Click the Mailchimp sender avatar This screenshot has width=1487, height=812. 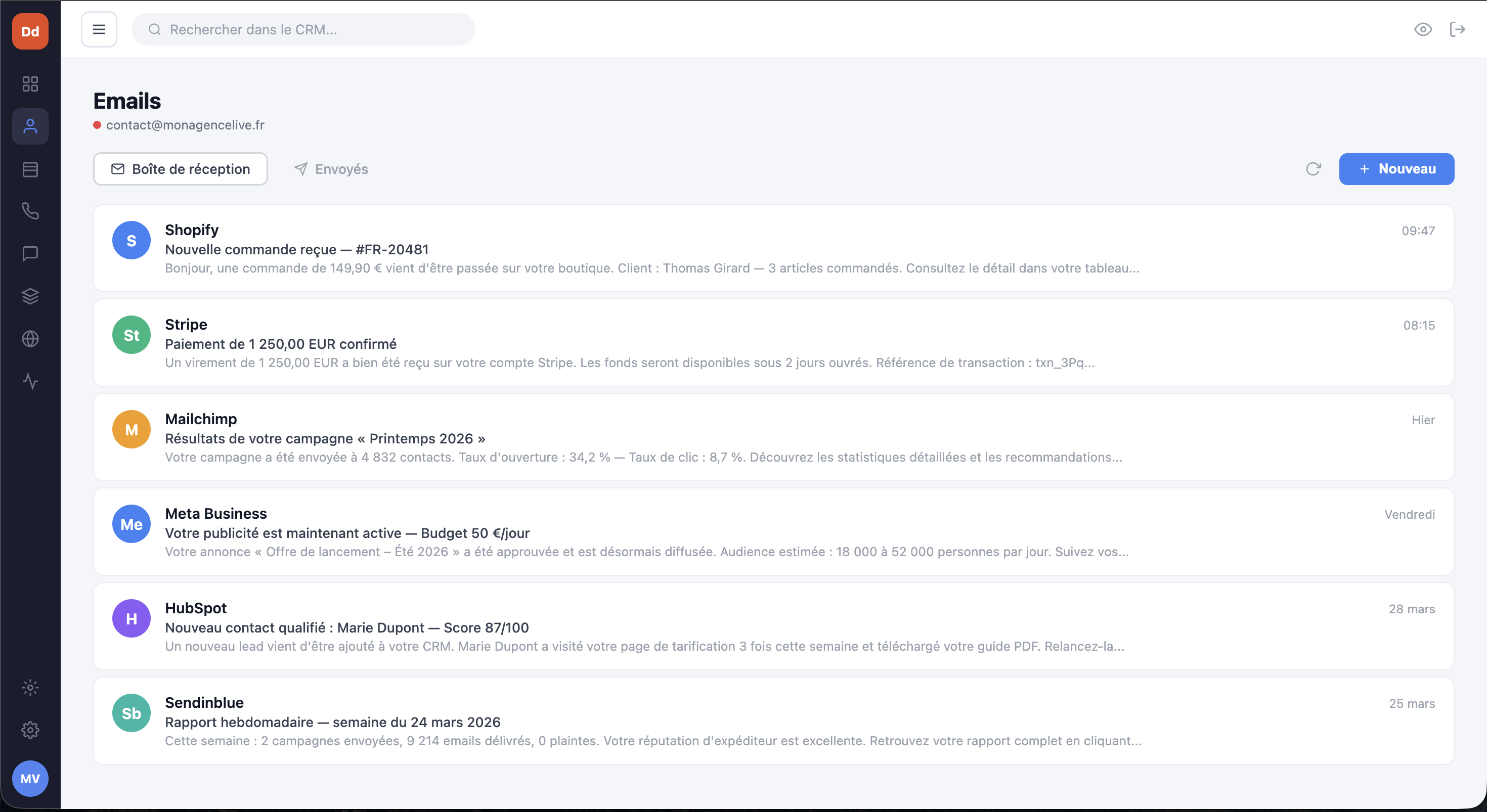pyautogui.click(x=132, y=429)
